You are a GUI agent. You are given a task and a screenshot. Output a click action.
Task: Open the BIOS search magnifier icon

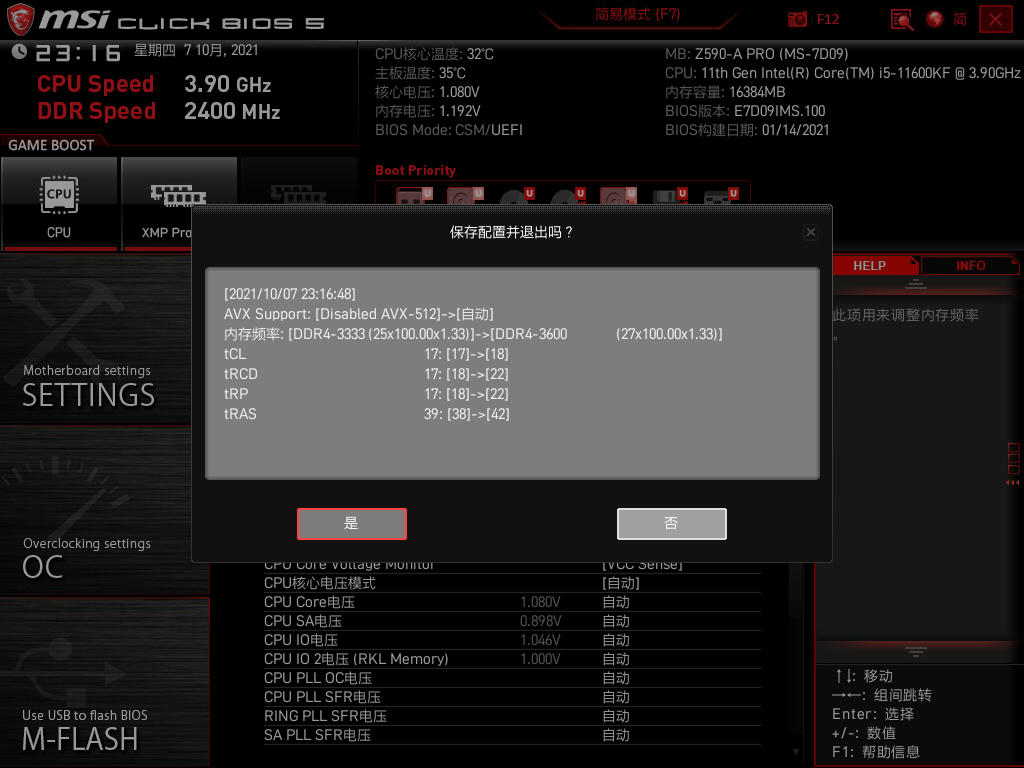point(901,19)
